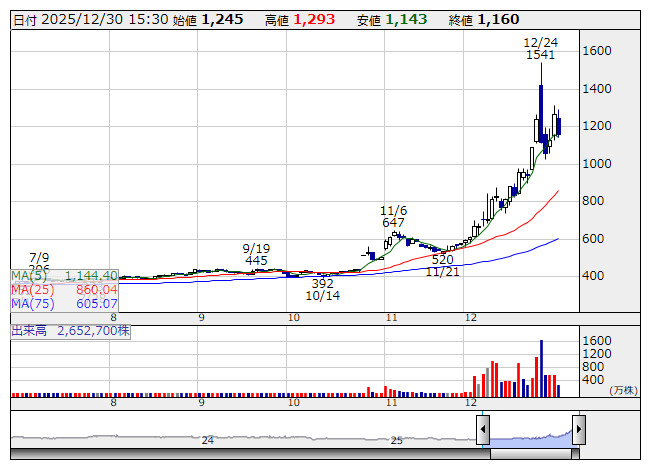Click the right range handle in the navigator
The image size is (653, 470).
[x=578, y=431]
